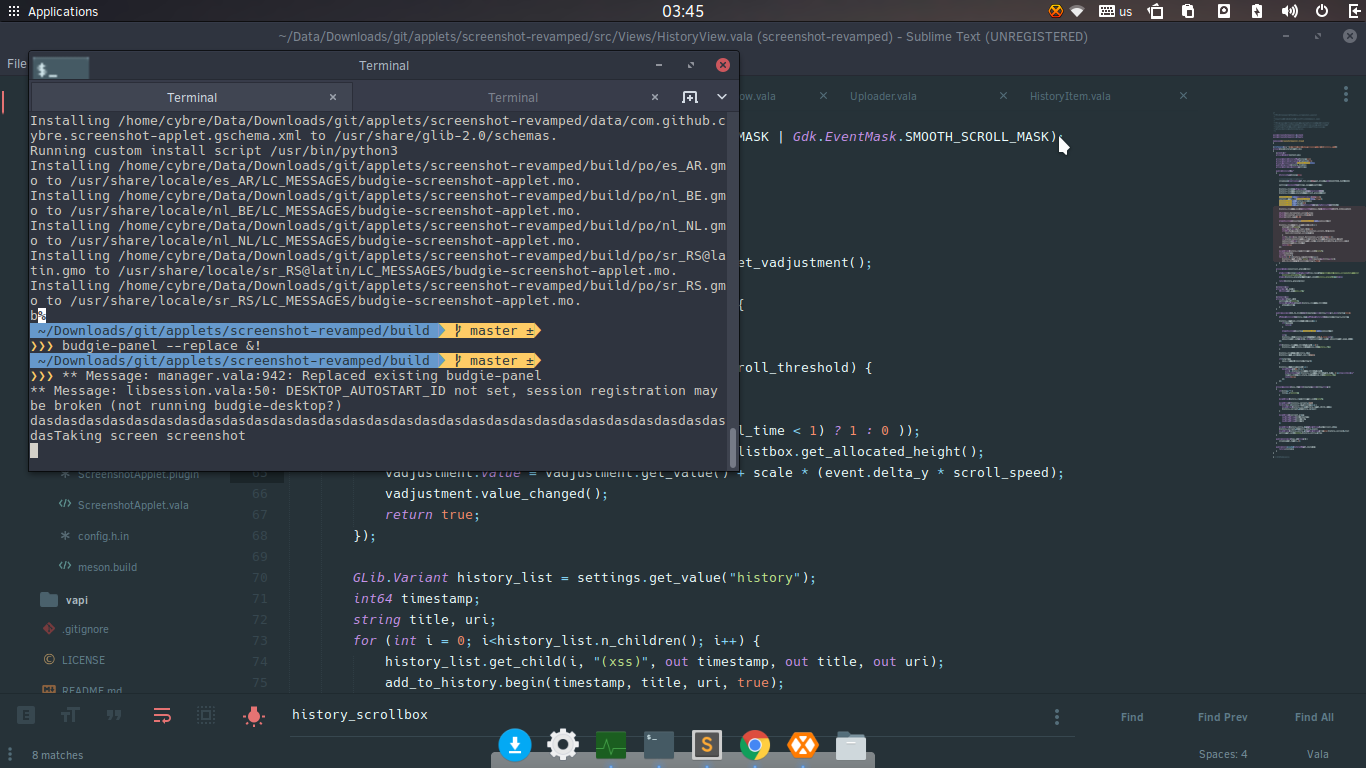Toggle highlight matches lightbulb option

[254, 716]
